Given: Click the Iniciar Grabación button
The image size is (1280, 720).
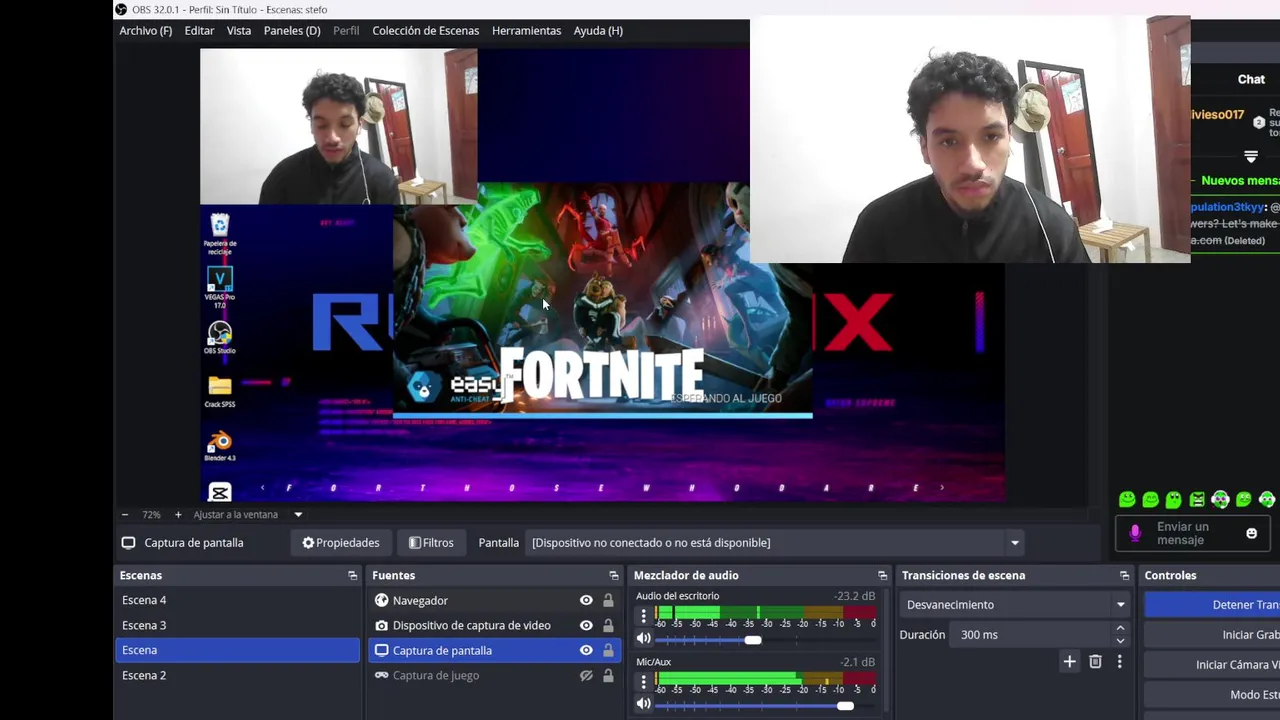Looking at the screenshot, I should 1212,635.
